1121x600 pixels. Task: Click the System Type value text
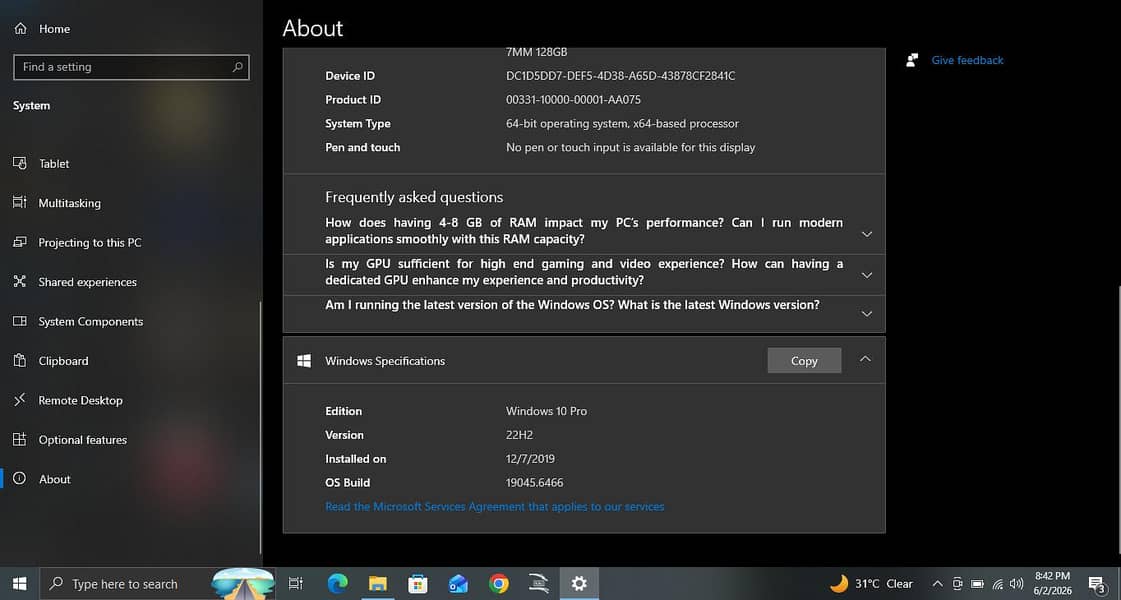tap(623, 124)
